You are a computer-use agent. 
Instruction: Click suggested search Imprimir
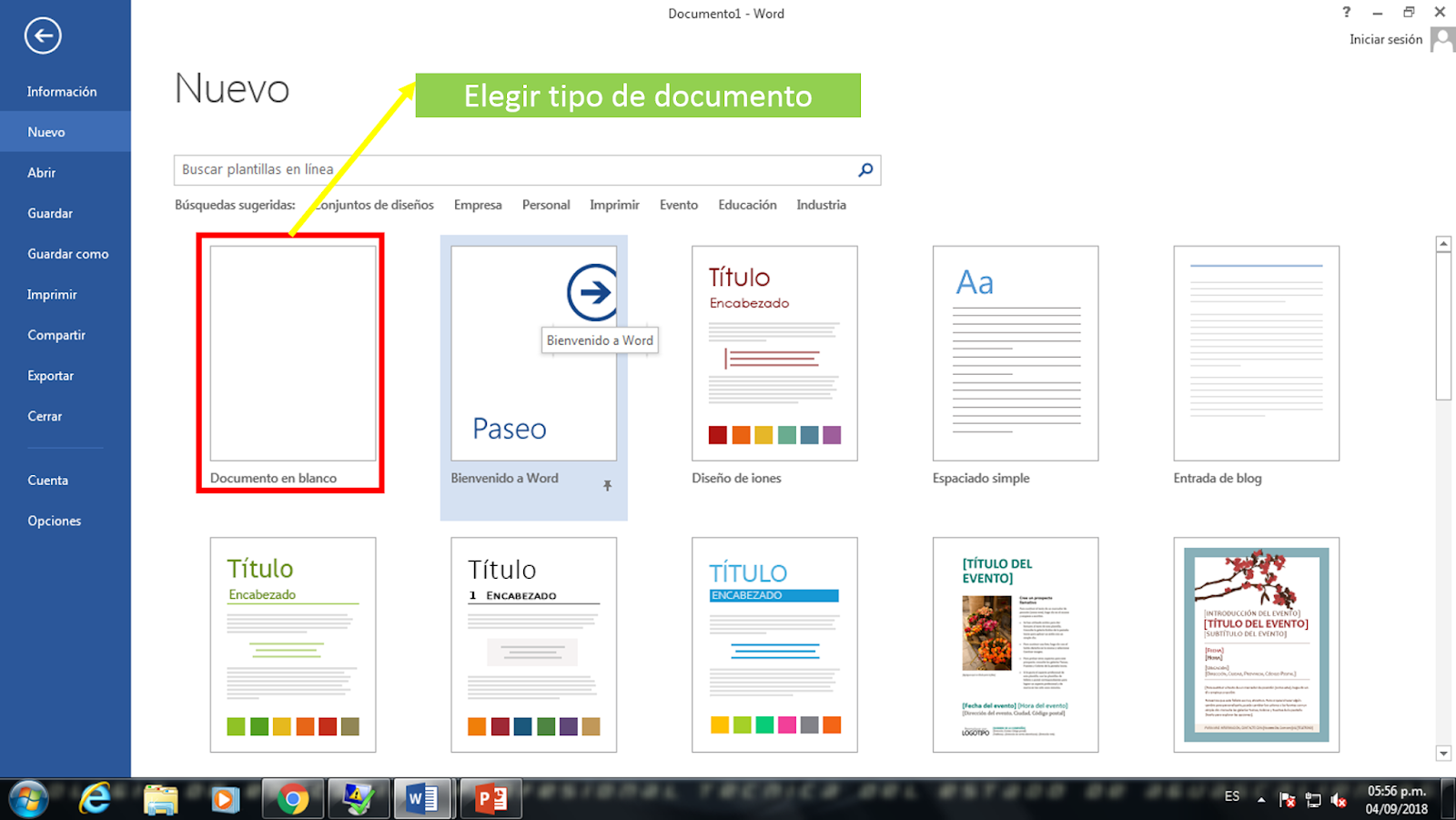click(614, 205)
